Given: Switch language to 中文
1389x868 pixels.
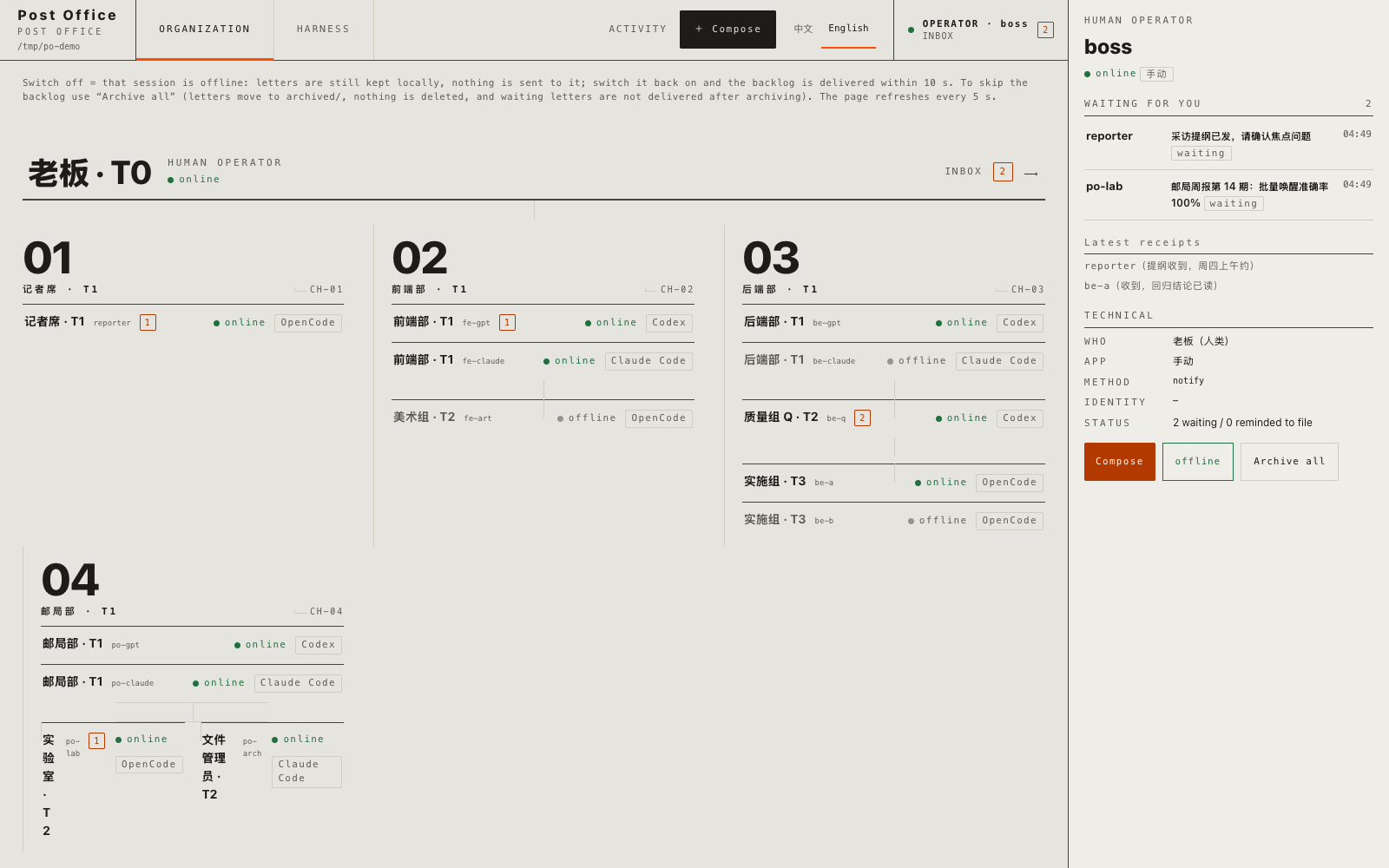Looking at the screenshot, I should click(803, 29).
